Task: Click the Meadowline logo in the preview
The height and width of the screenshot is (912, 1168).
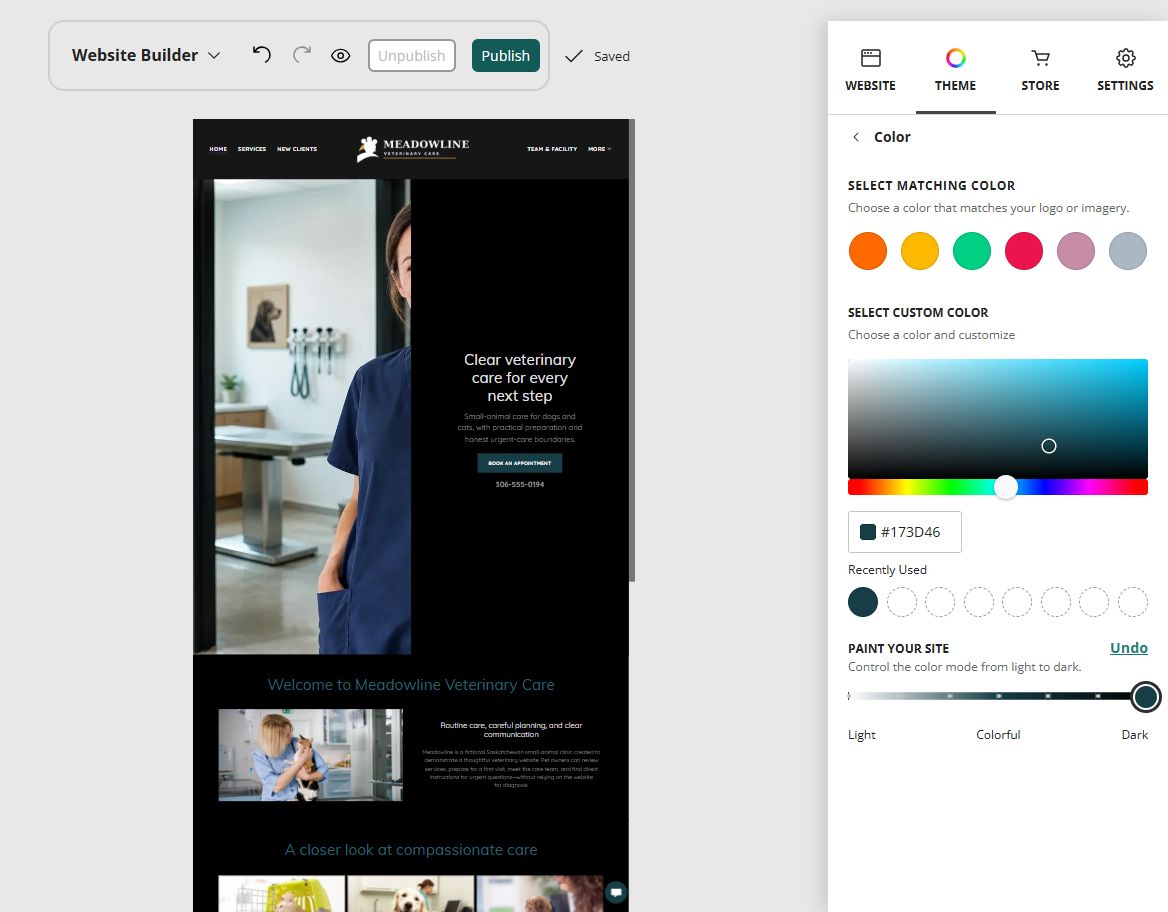Action: tap(413, 148)
